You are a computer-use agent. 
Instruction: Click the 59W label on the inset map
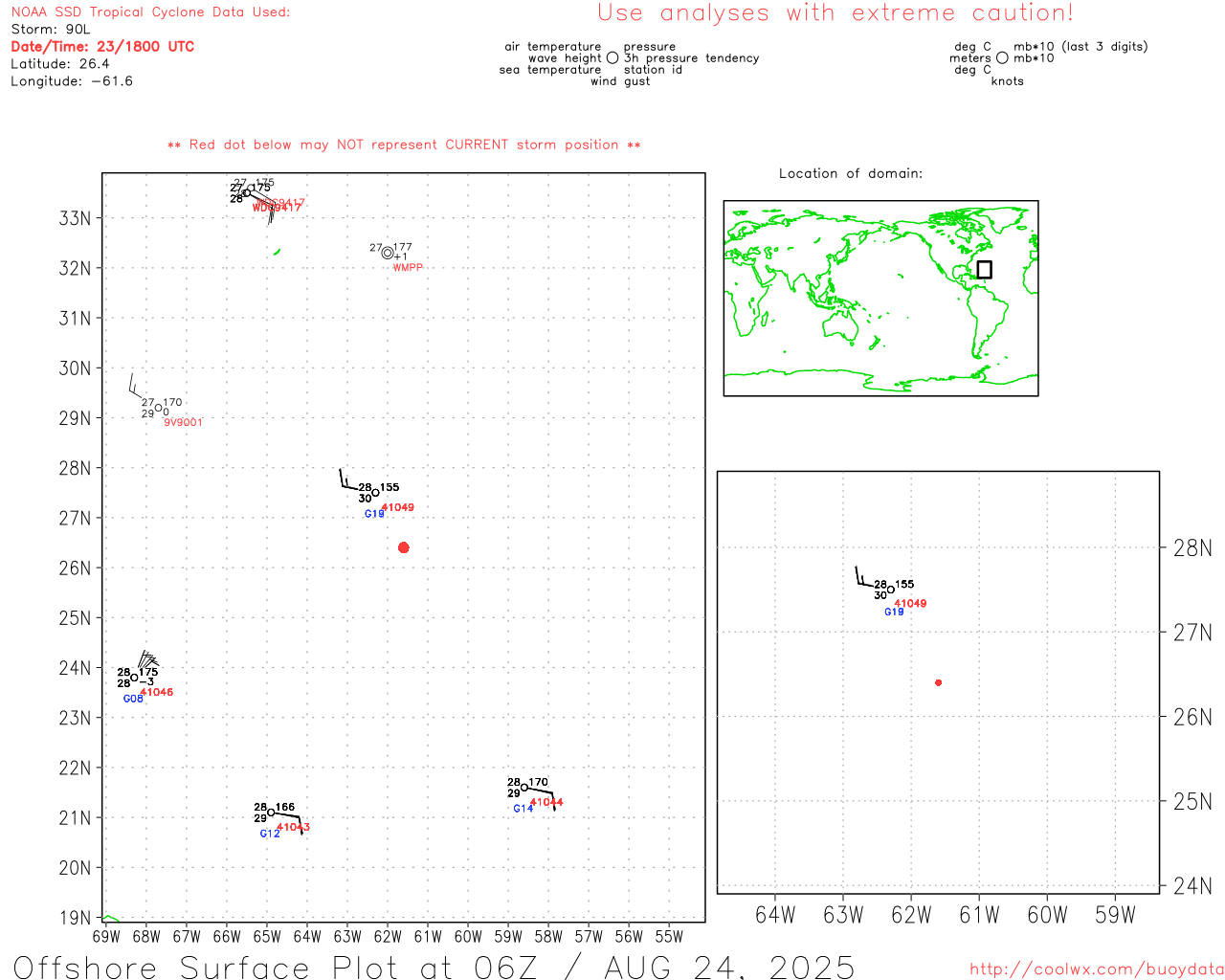[1115, 916]
